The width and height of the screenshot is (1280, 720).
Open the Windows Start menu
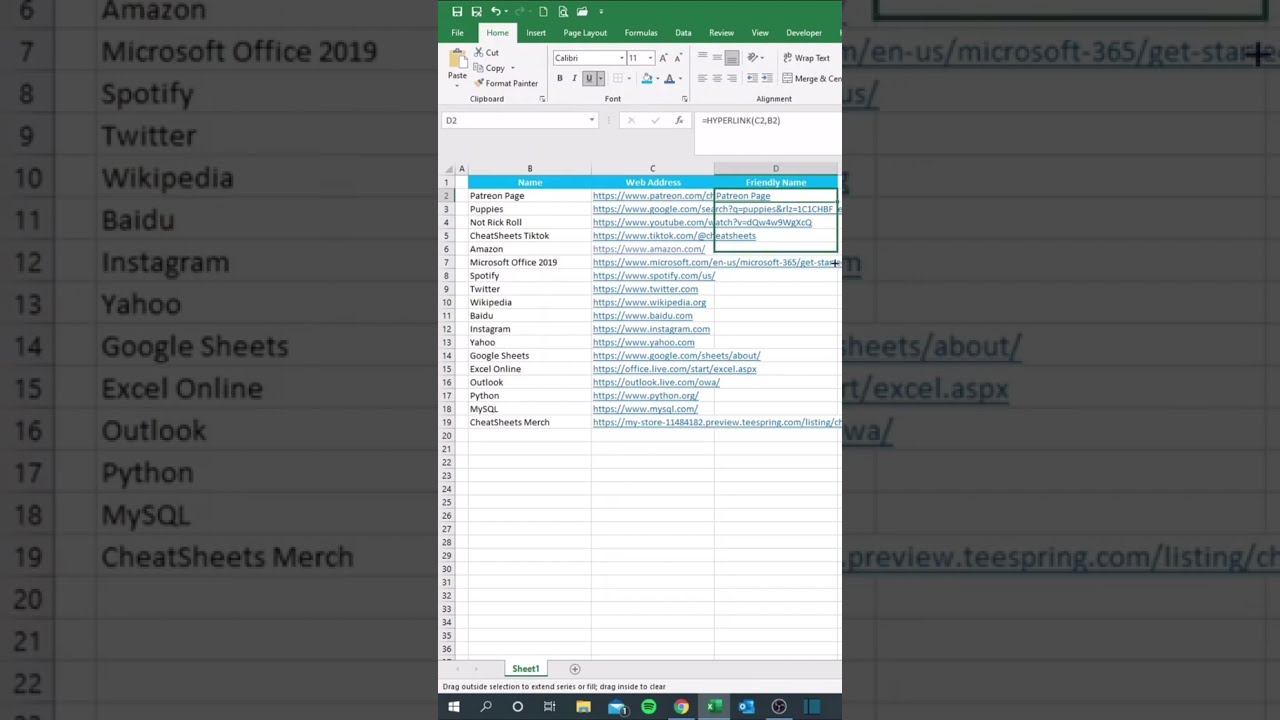[x=453, y=707]
